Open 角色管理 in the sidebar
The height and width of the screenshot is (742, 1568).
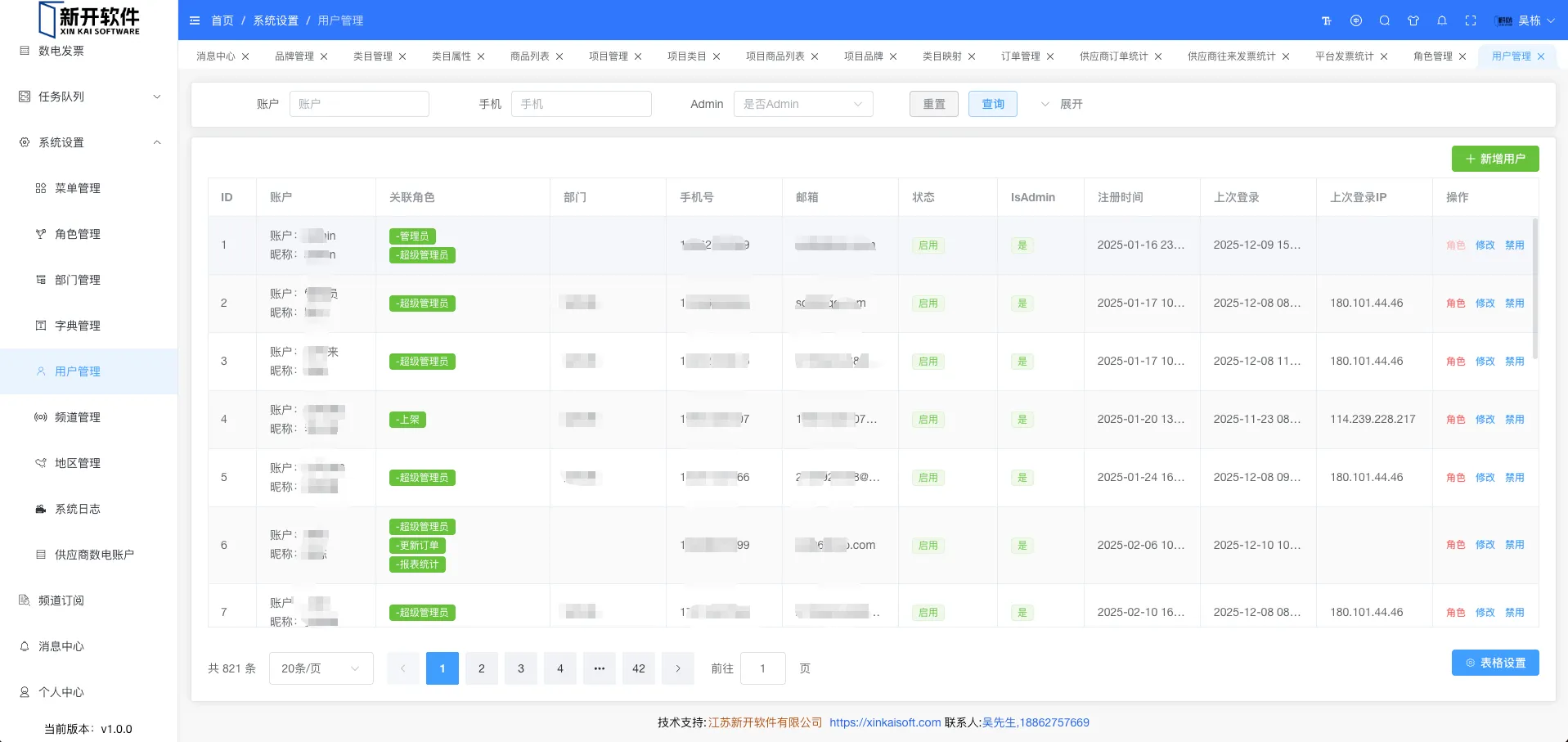coord(78,234)
